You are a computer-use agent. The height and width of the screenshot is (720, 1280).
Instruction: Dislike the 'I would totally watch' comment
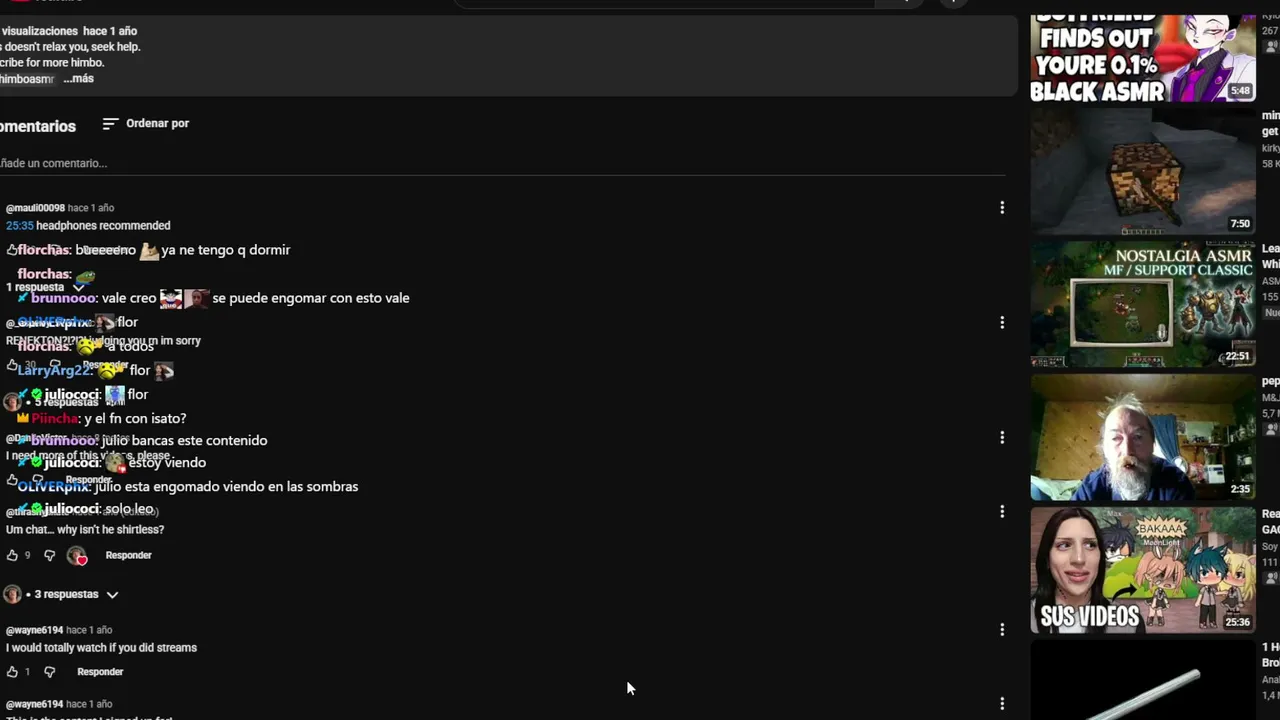[49, 672]
